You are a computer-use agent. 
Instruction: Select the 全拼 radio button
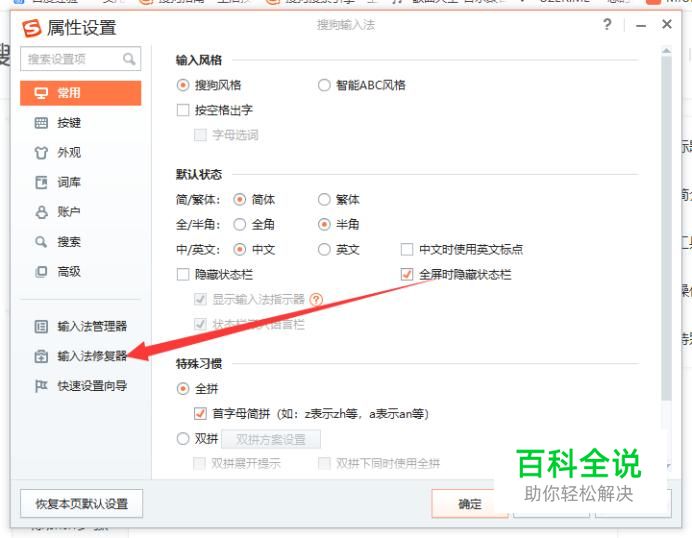click(x=183, y=389)
